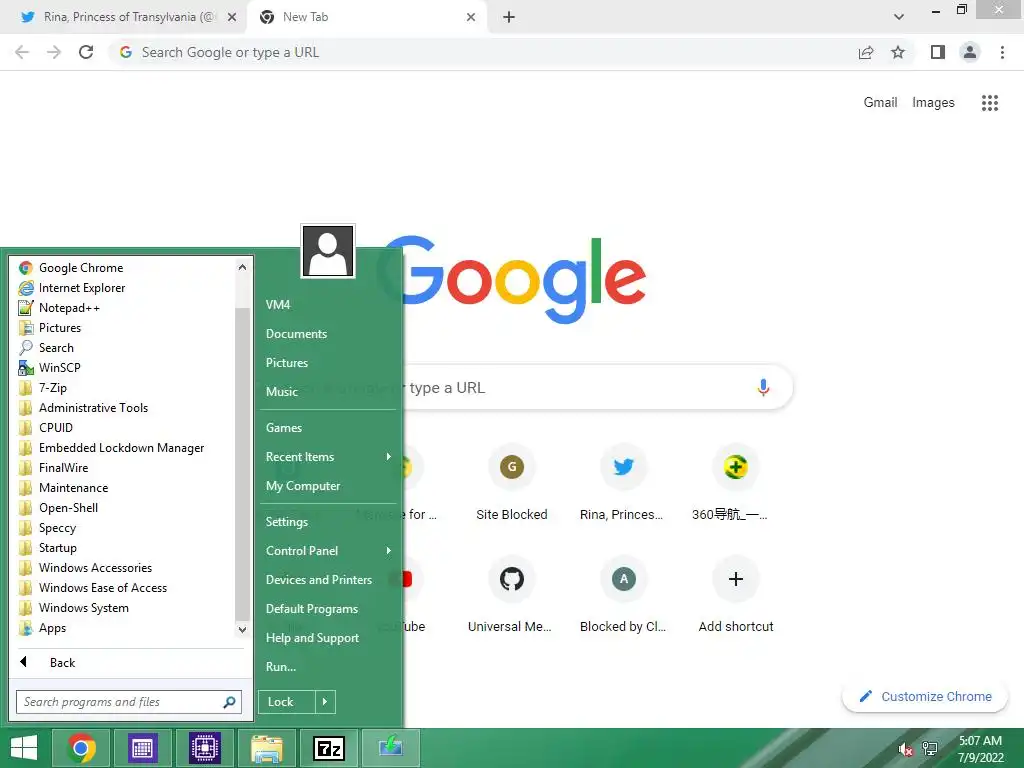The image size is (1024, 768).
Task: Open Settings in the Start menu
Action: [287, 522]
